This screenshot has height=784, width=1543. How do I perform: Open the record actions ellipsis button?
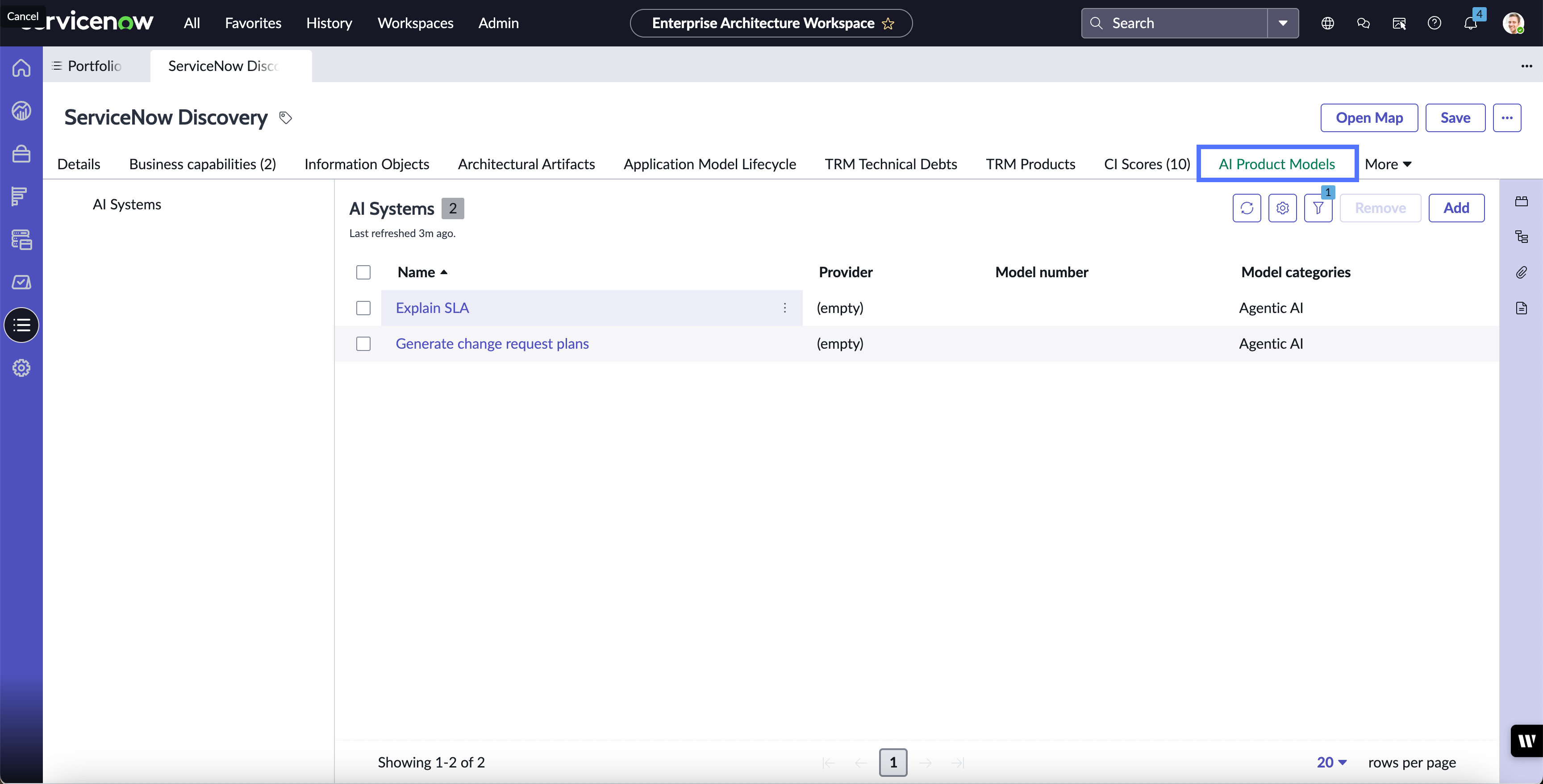(x=1506, y=118)
